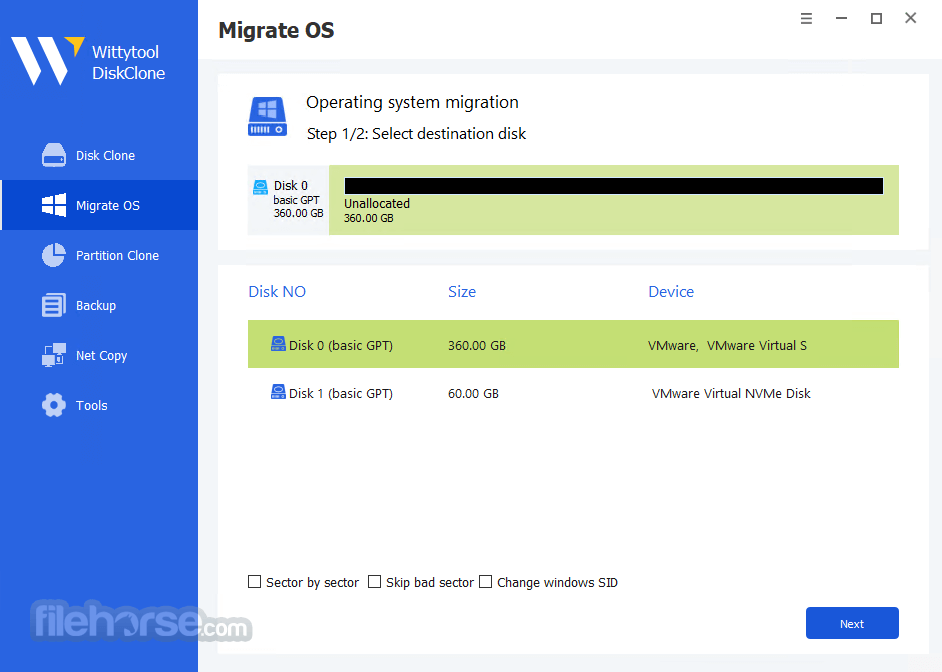942x672 pixels.
Task: Click the Size column header
Action: click(x=461, y=291)
